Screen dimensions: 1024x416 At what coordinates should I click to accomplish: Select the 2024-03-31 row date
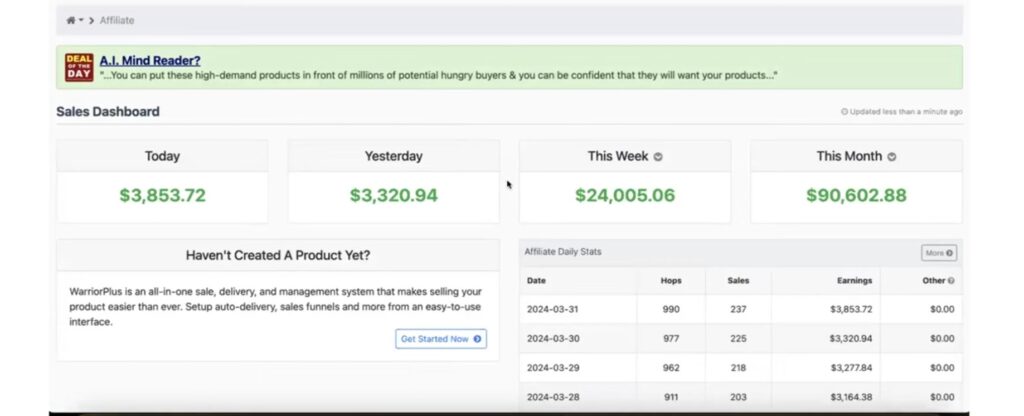coord(553,309)
